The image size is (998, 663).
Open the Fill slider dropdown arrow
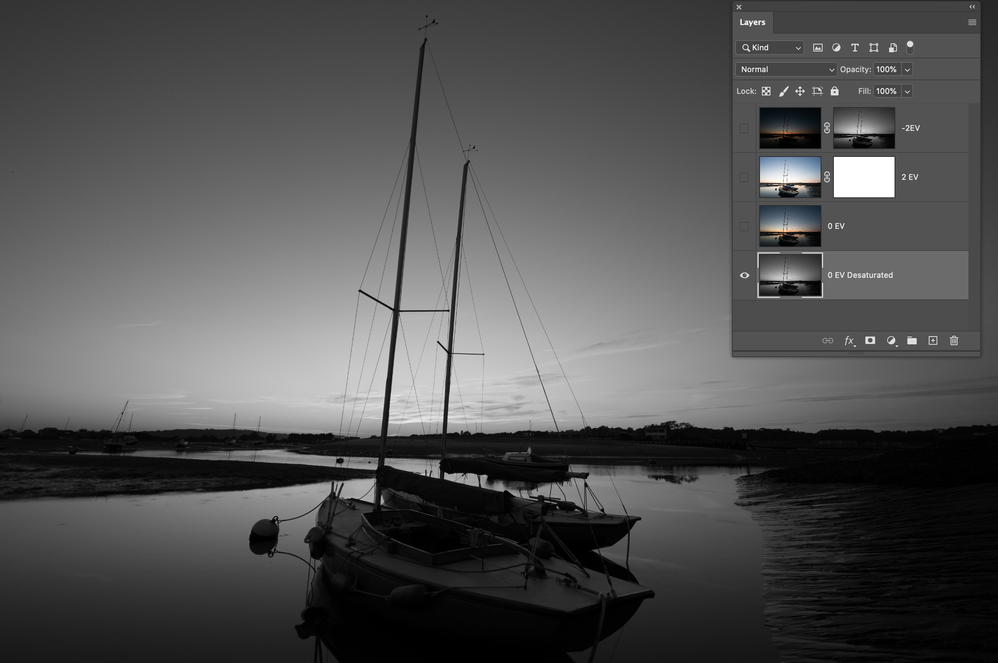[x=907, y=91]
